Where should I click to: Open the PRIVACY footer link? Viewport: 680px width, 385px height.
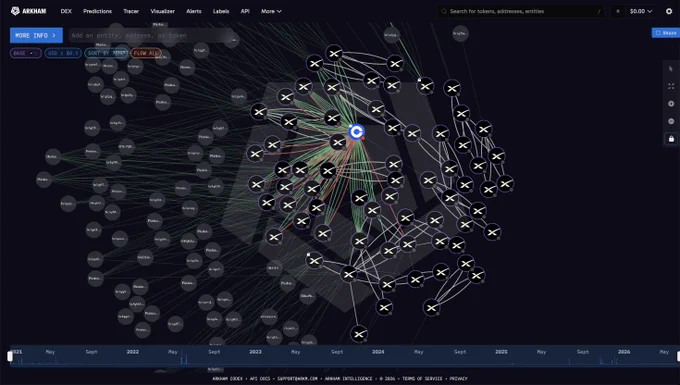458,378
